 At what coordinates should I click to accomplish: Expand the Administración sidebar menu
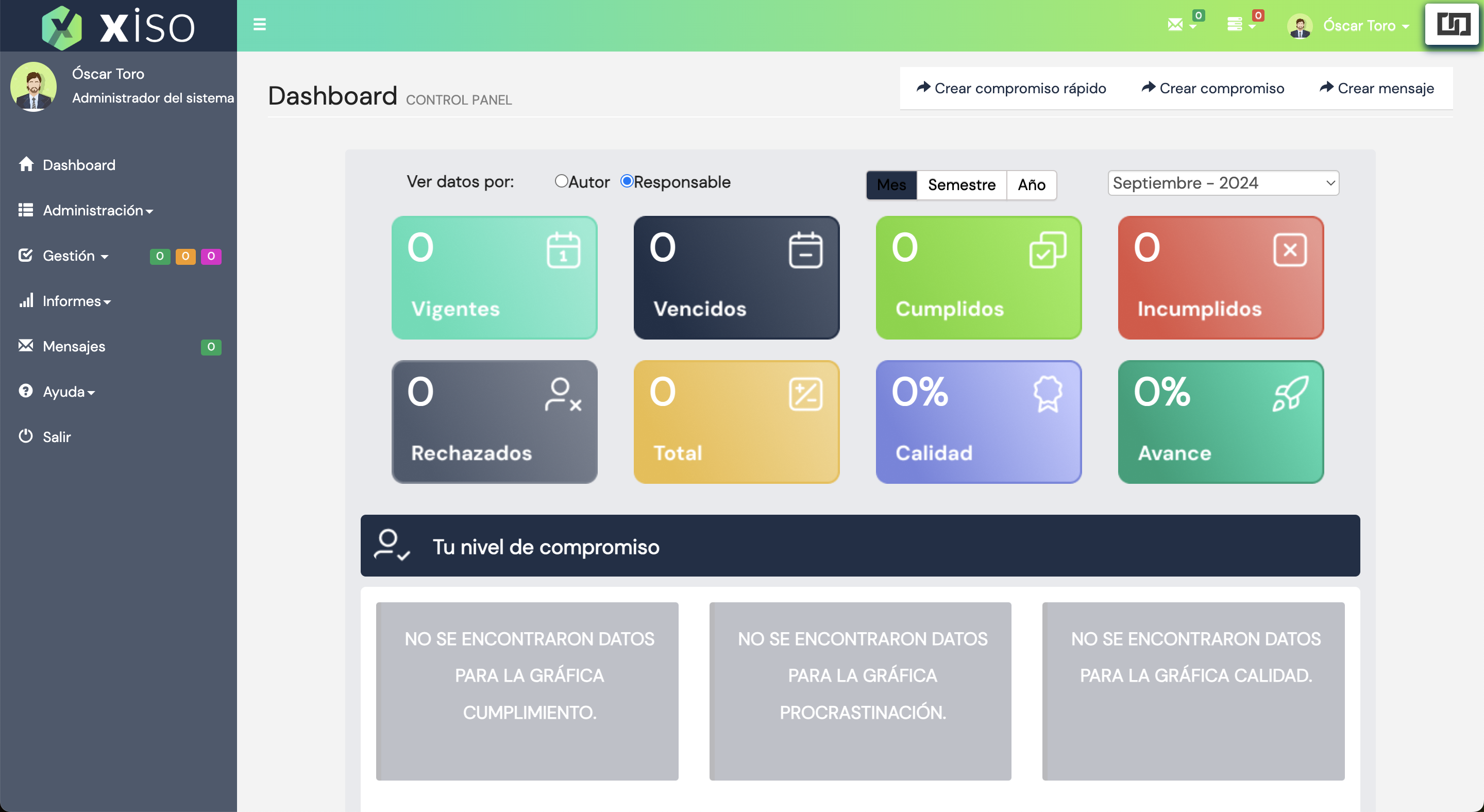[x=97, y=211]
